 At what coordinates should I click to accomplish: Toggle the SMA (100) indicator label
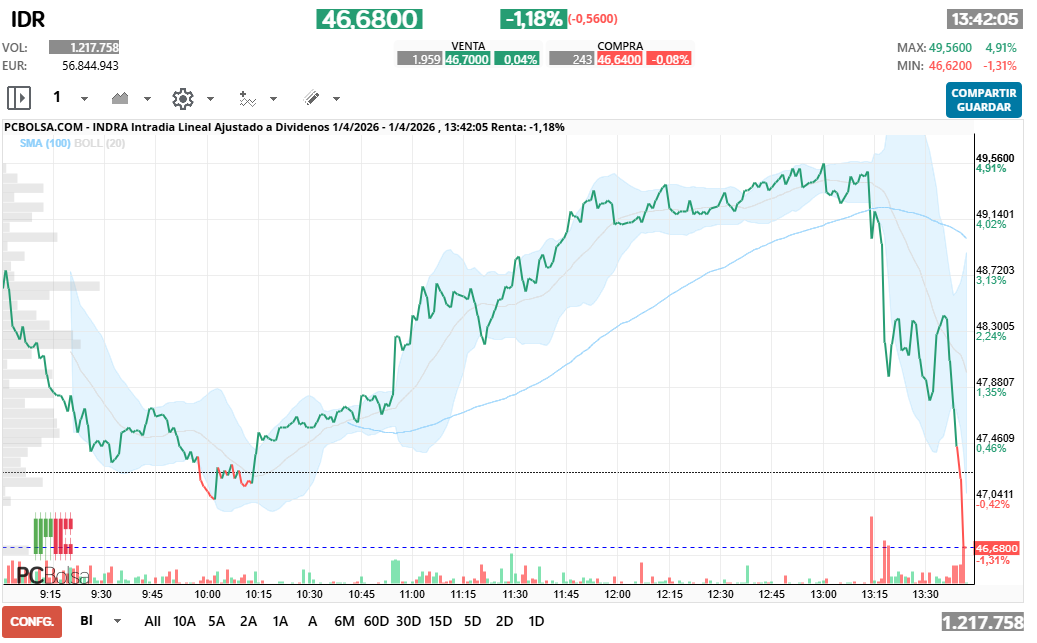point(45,143)
